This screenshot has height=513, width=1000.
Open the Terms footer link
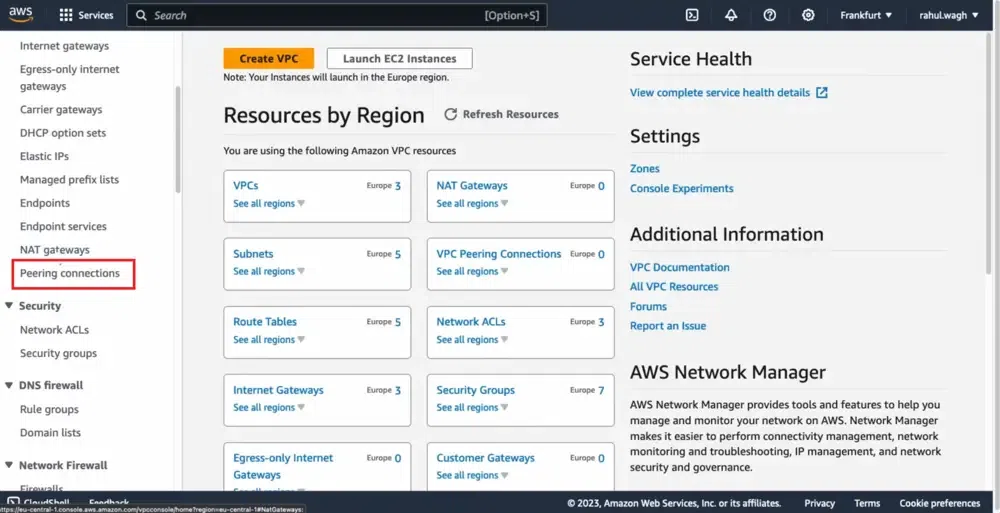coord(867,503)
